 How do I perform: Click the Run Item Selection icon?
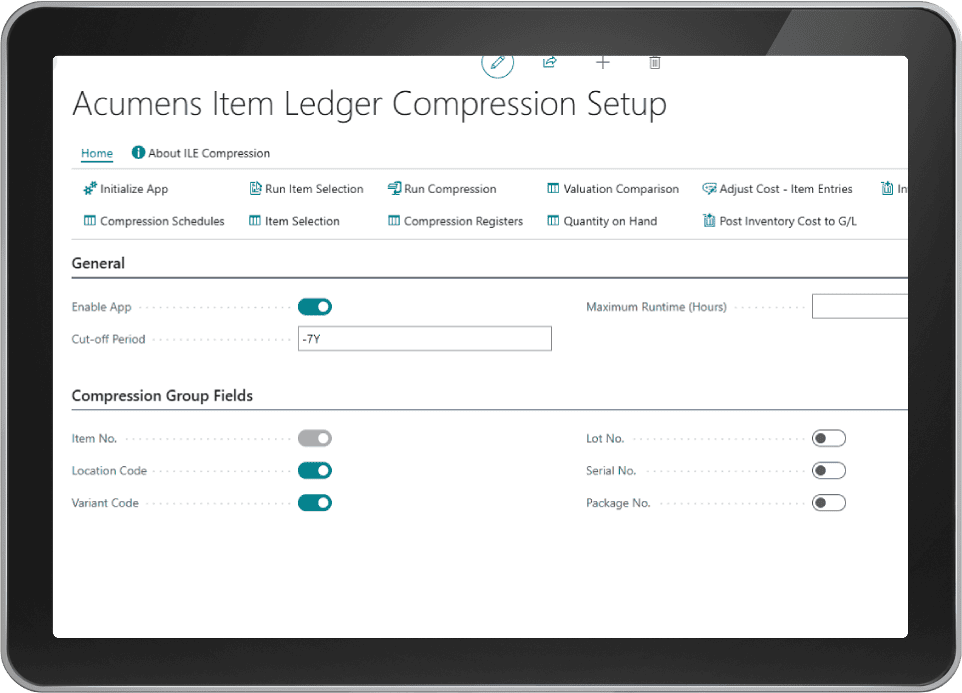(x=255, y=188)
